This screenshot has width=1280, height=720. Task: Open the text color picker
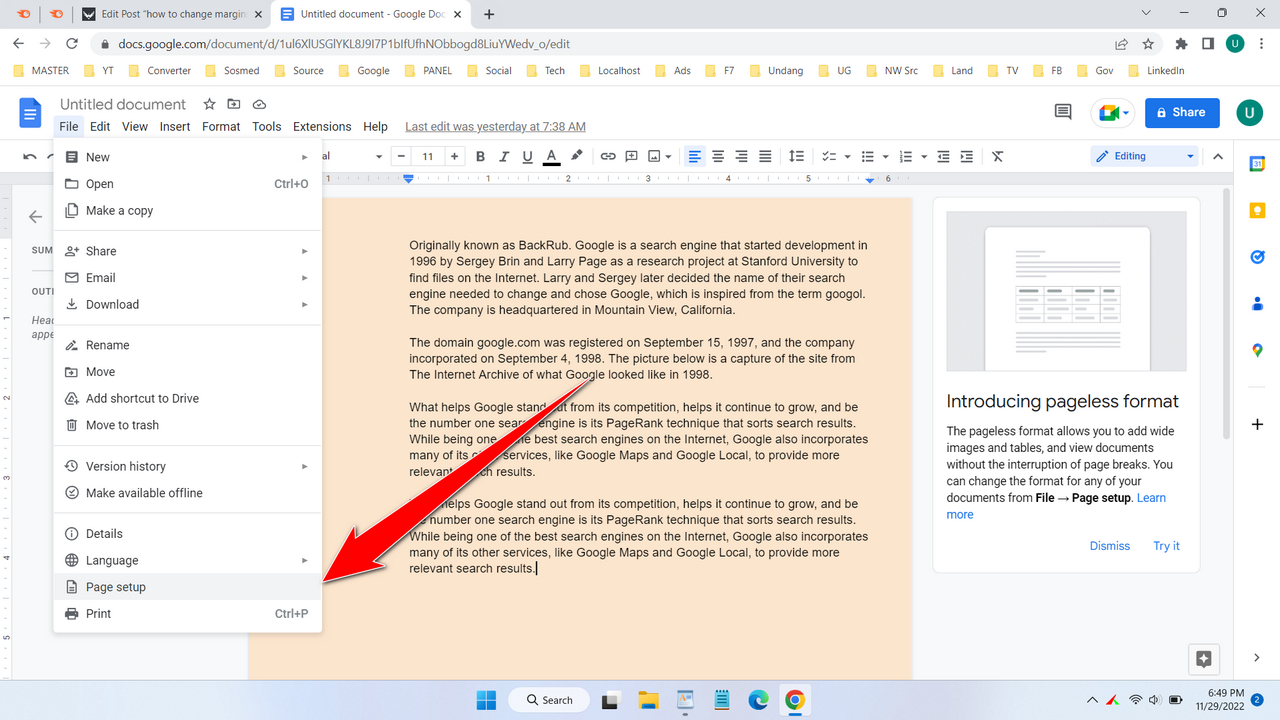pos(551,156)
